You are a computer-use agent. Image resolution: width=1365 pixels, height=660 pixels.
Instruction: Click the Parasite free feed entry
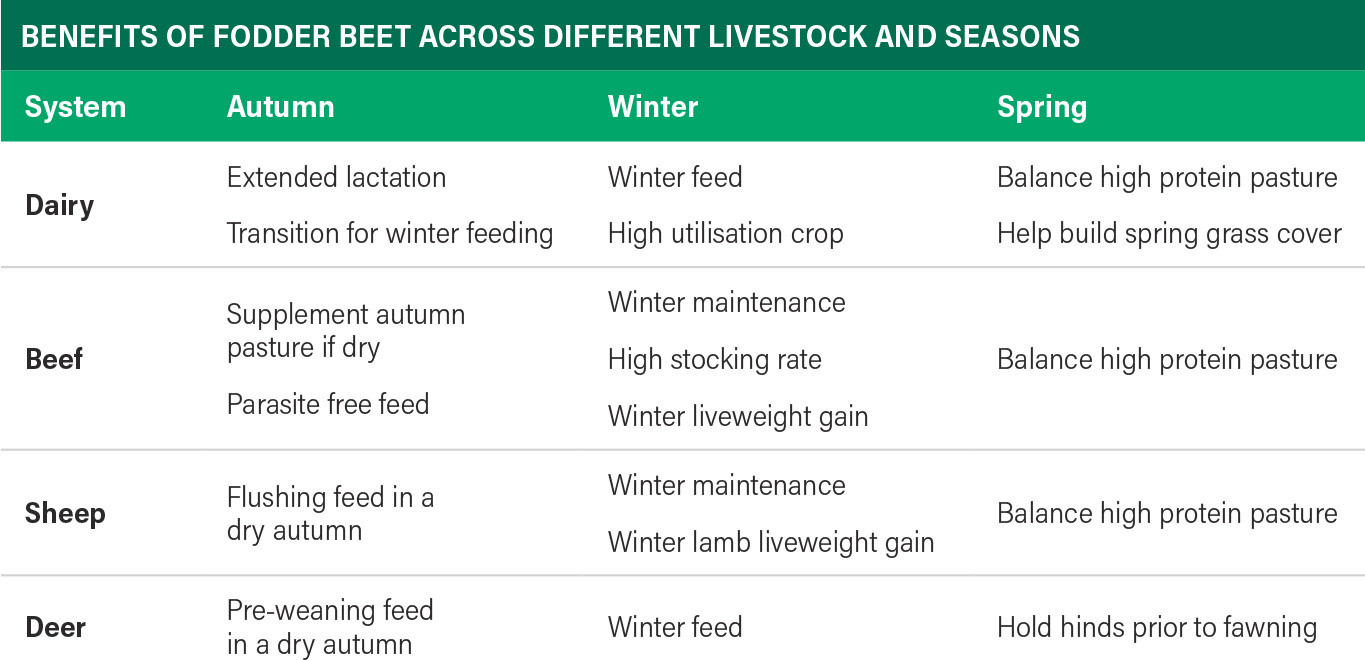click(x=327, y=404)
